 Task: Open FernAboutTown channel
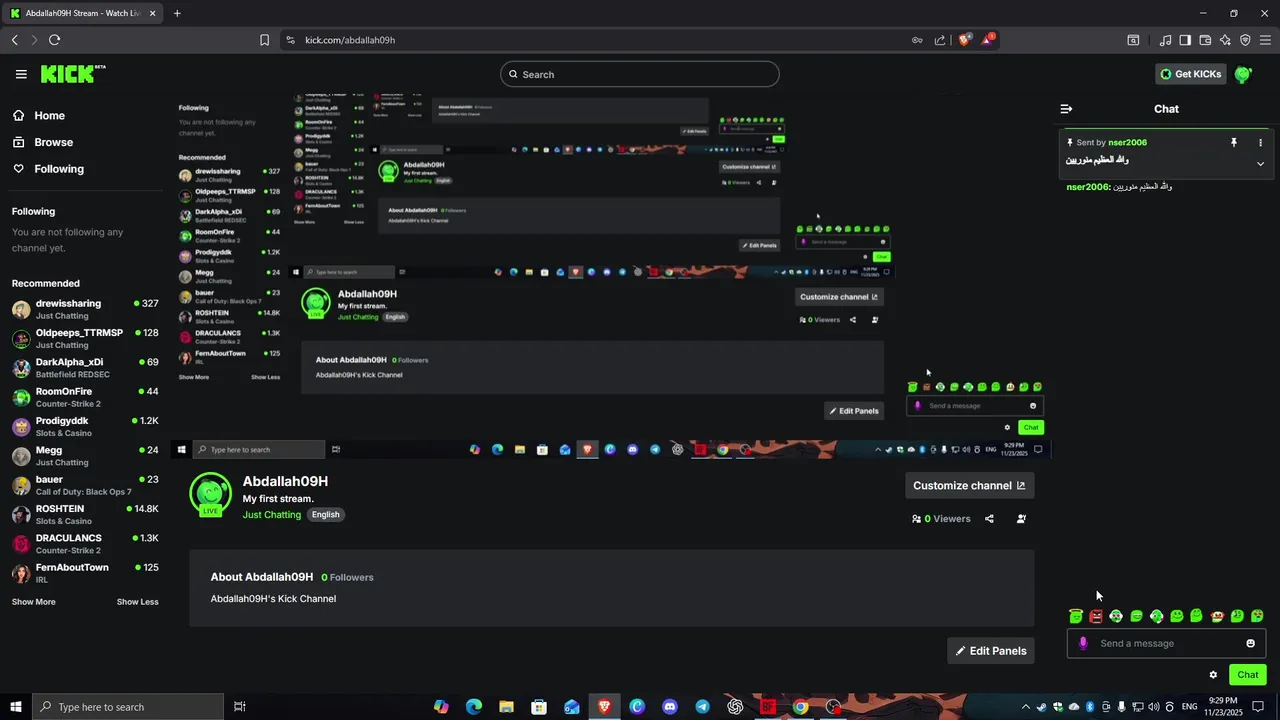tap(85, 573)
